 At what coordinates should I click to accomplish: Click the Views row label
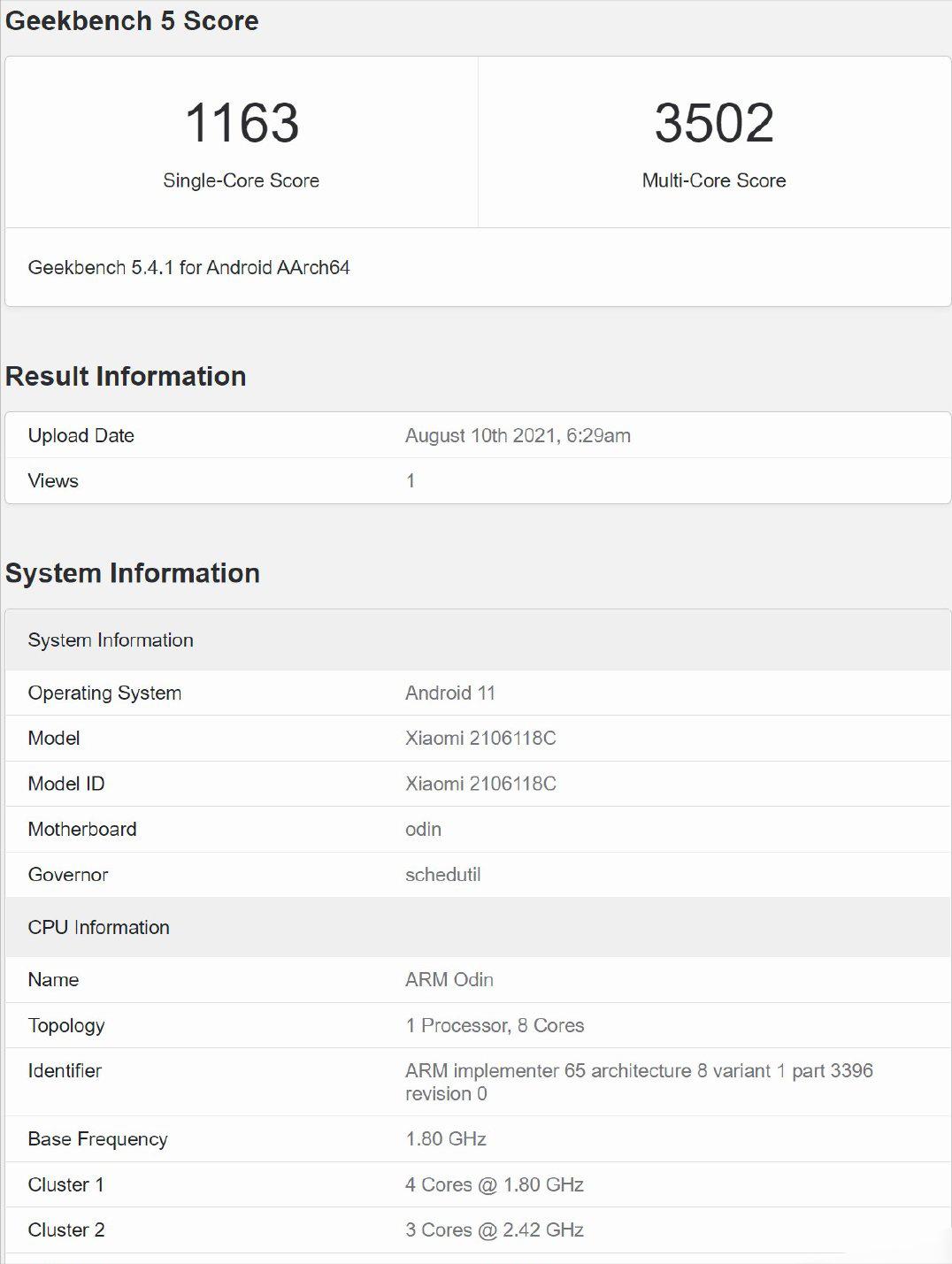point(53,481)
